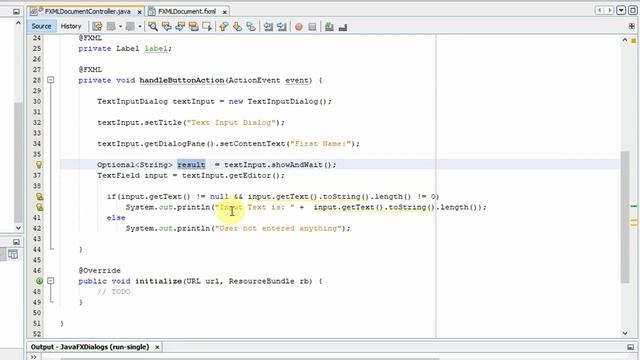
Task: Click the double chevron in Output gutter
Action: (33, 357)
